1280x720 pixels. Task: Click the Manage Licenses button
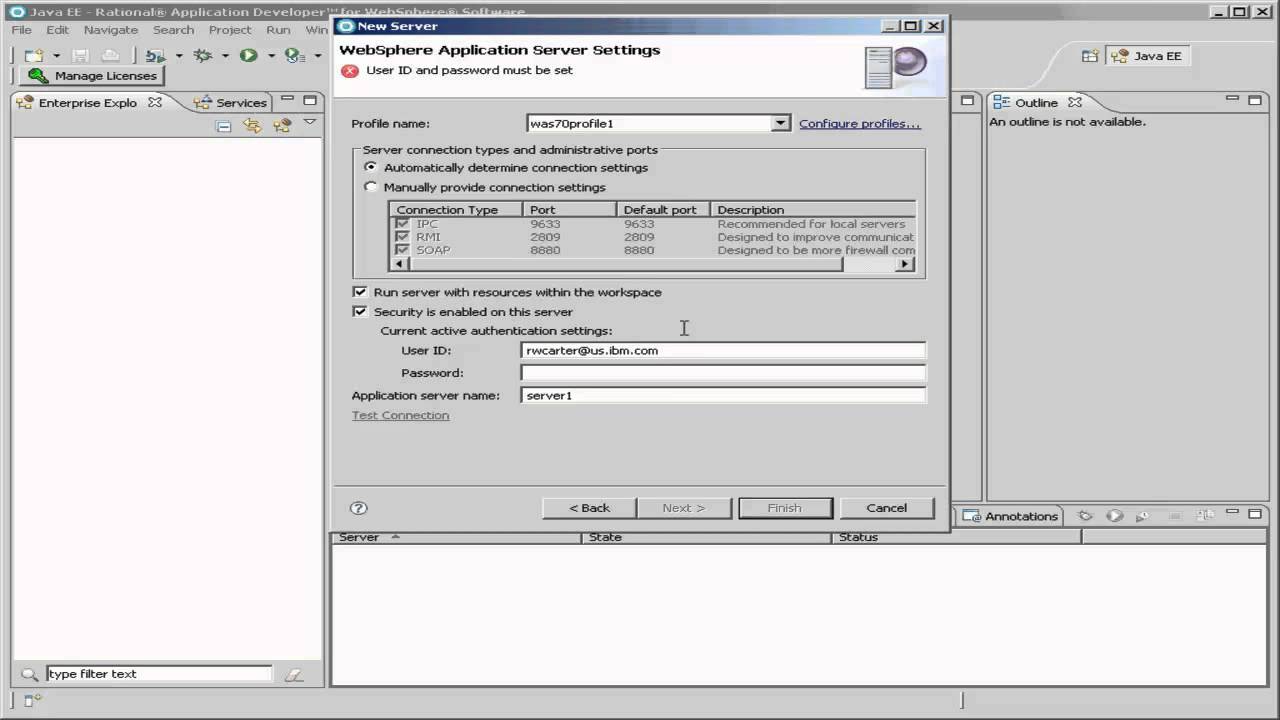pyautogui.click(x=93, y=76)
